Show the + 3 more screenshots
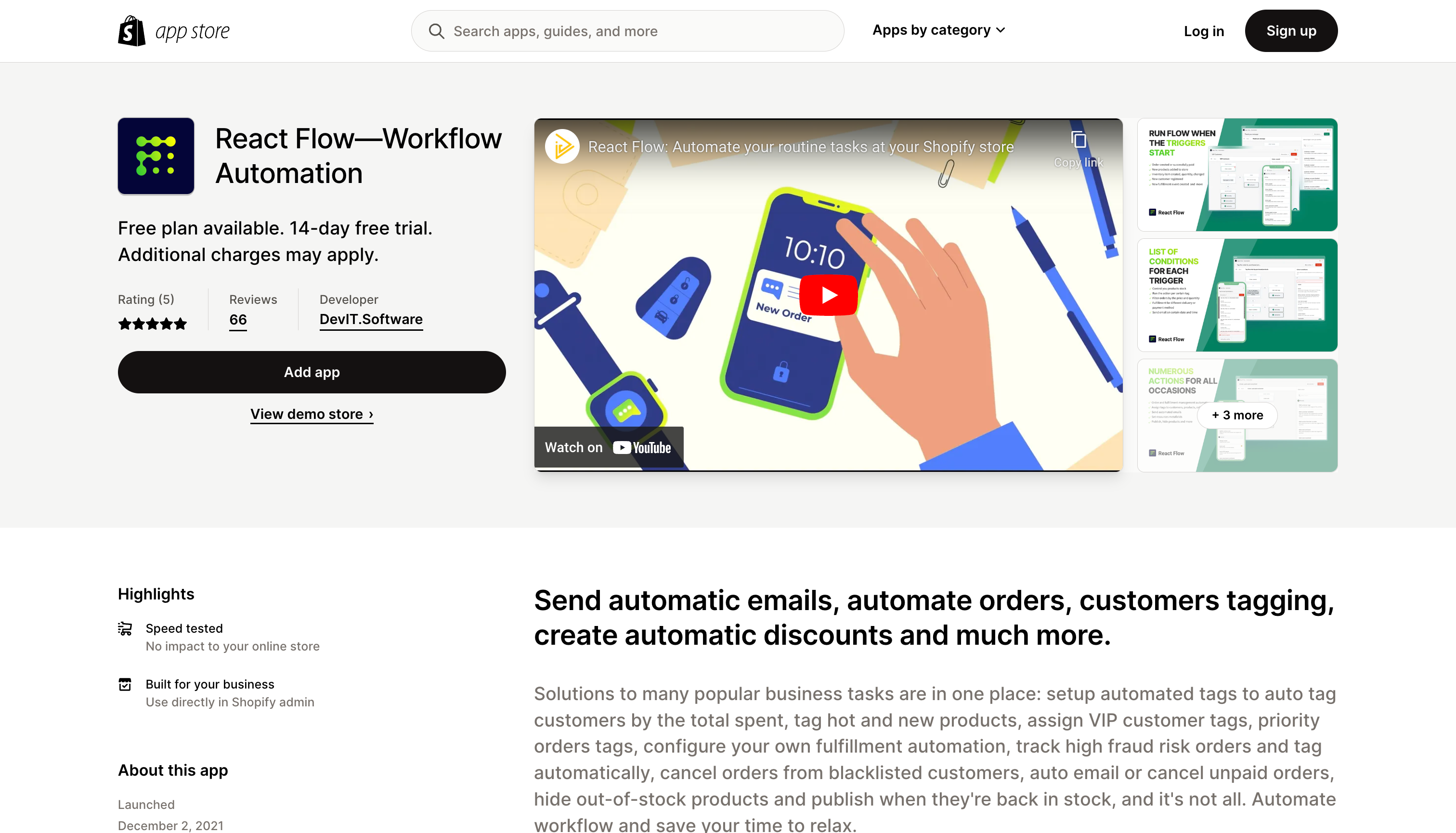 point(1237,416)
